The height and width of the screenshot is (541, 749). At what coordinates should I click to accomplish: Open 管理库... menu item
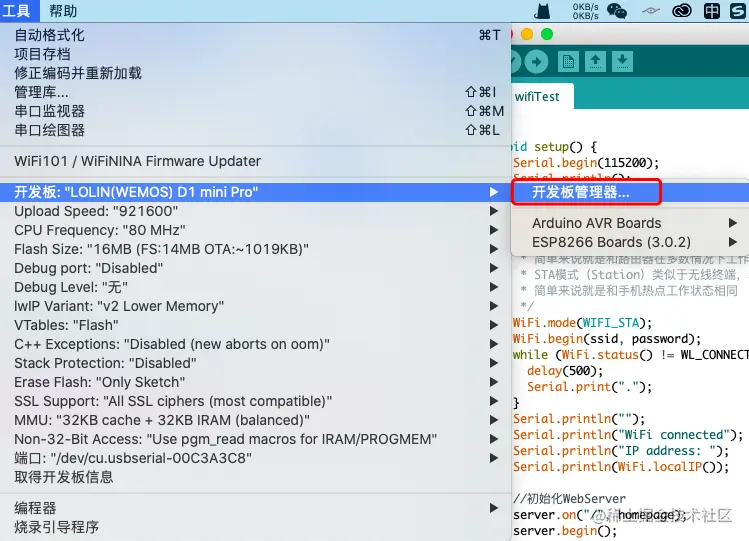[256, 92]
